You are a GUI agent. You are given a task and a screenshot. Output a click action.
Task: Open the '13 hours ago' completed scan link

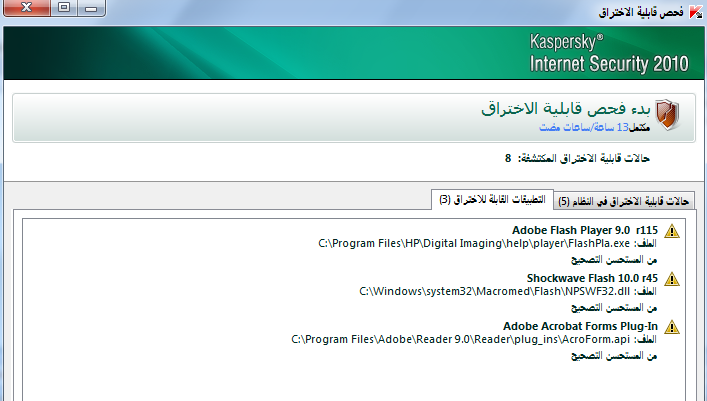tap(584, 128)
